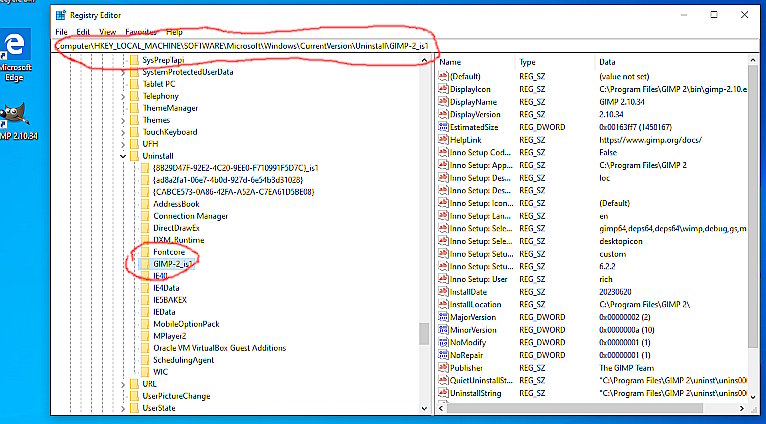Select the Connection Manager folder icon
This screenshot has height=424, width=766.
click(145, 216)
